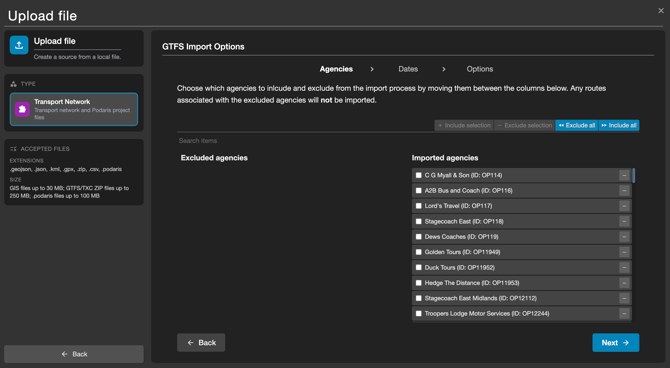Go to the Options step
This screenshot has height=368, width=670.
click(479, 69)
